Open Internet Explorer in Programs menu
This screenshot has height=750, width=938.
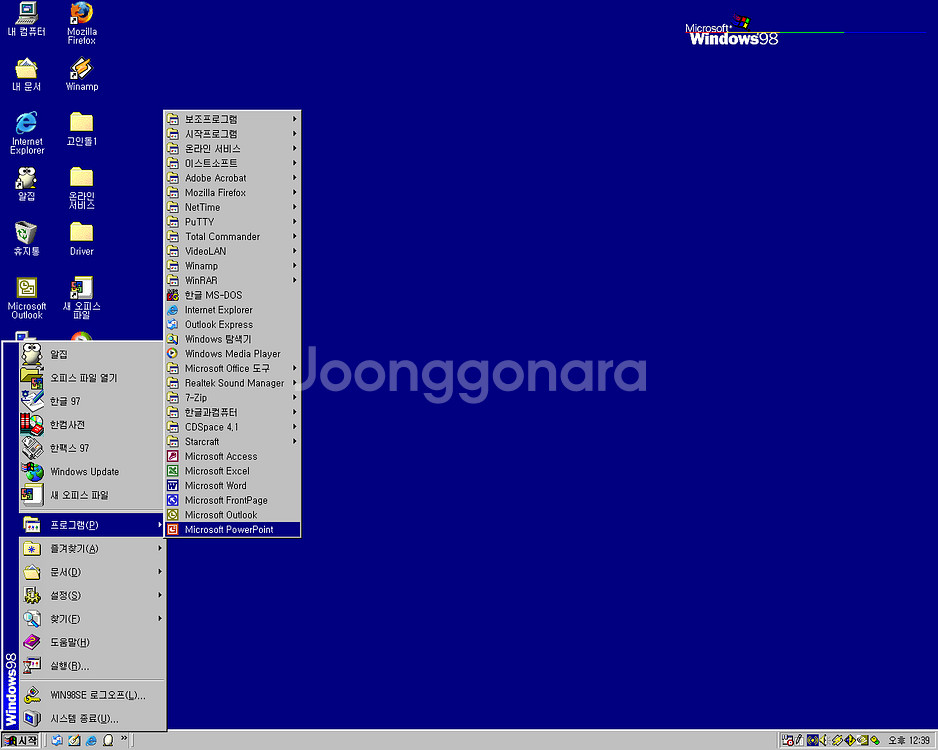(x=233, y=310)
